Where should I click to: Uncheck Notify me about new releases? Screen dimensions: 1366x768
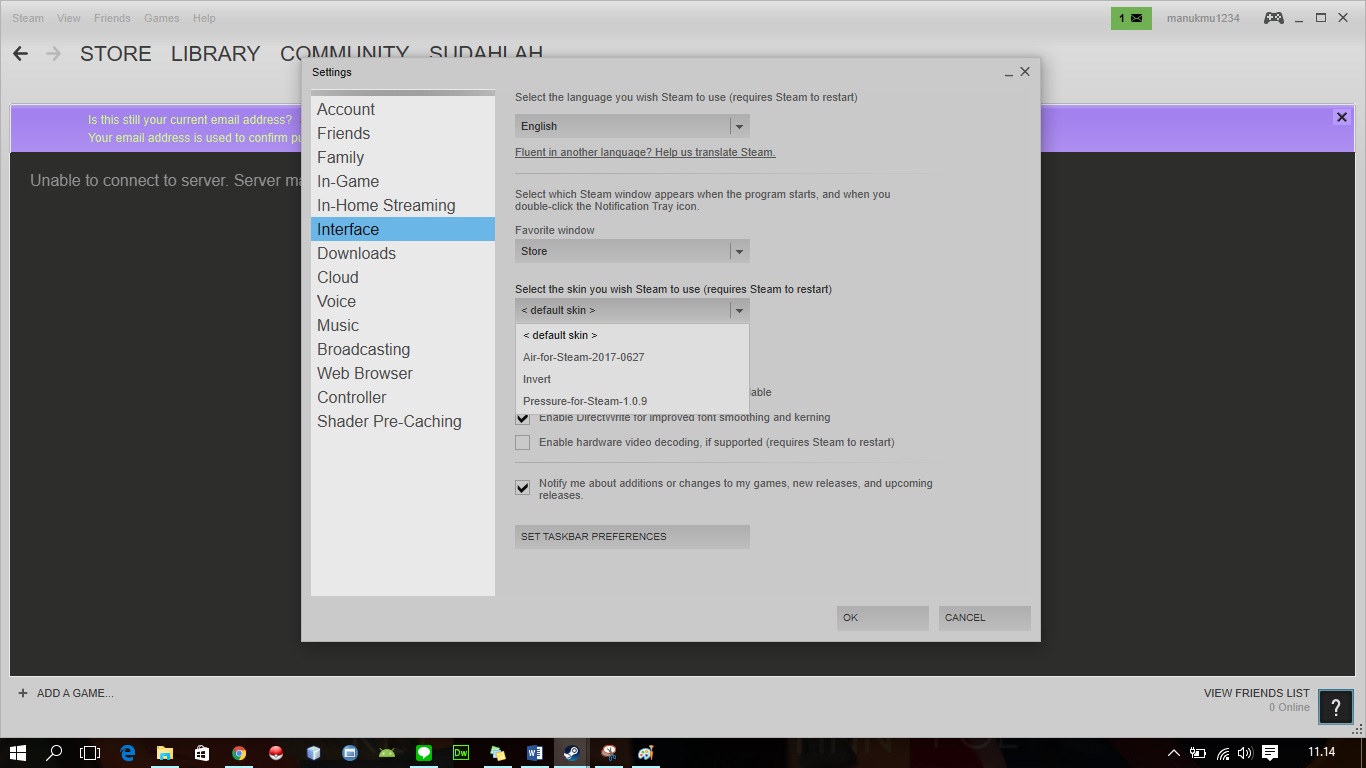522,488
